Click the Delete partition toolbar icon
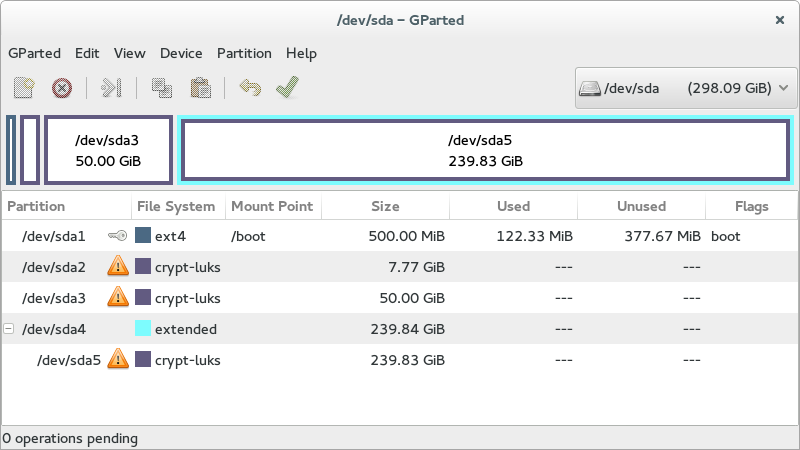 click(x=62, y=88)
